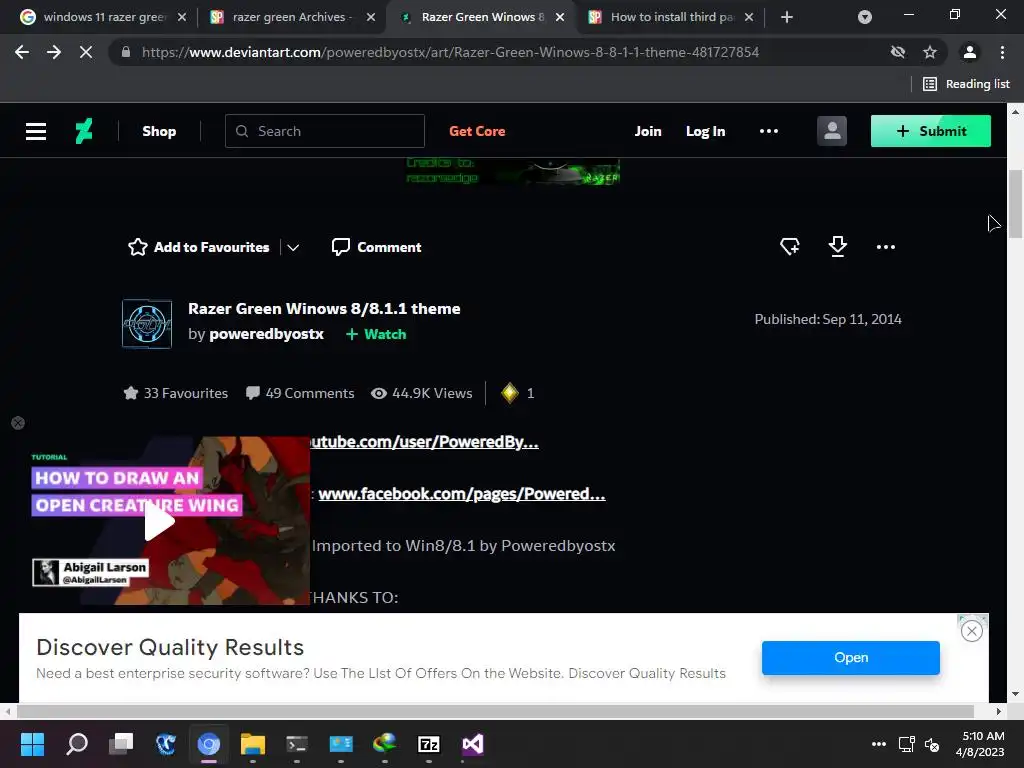
Task: Click 33 Favourites count
Action: click(x=176, y=393)
